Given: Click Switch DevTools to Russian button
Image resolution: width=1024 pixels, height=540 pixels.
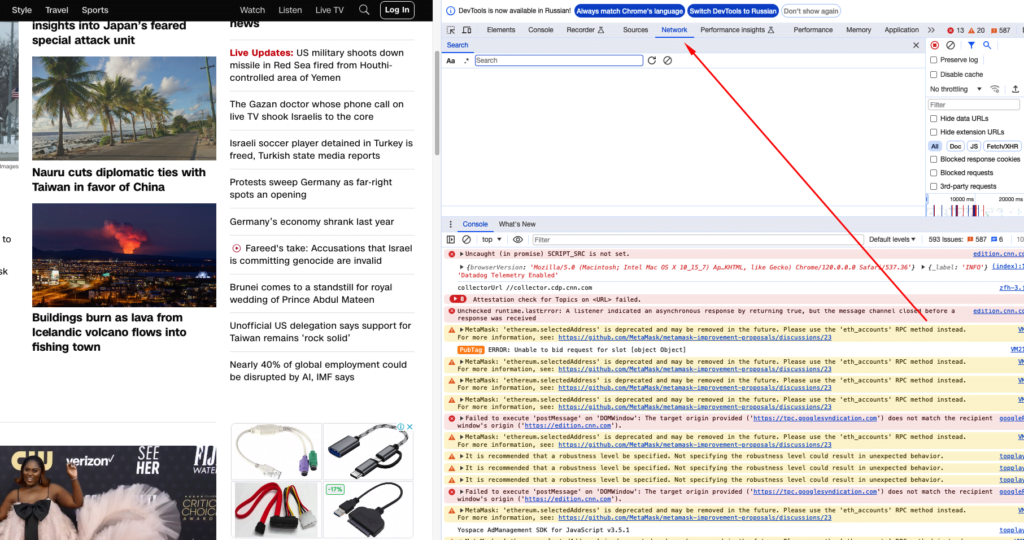Looking at the screenshot, I should coord(733,11).
